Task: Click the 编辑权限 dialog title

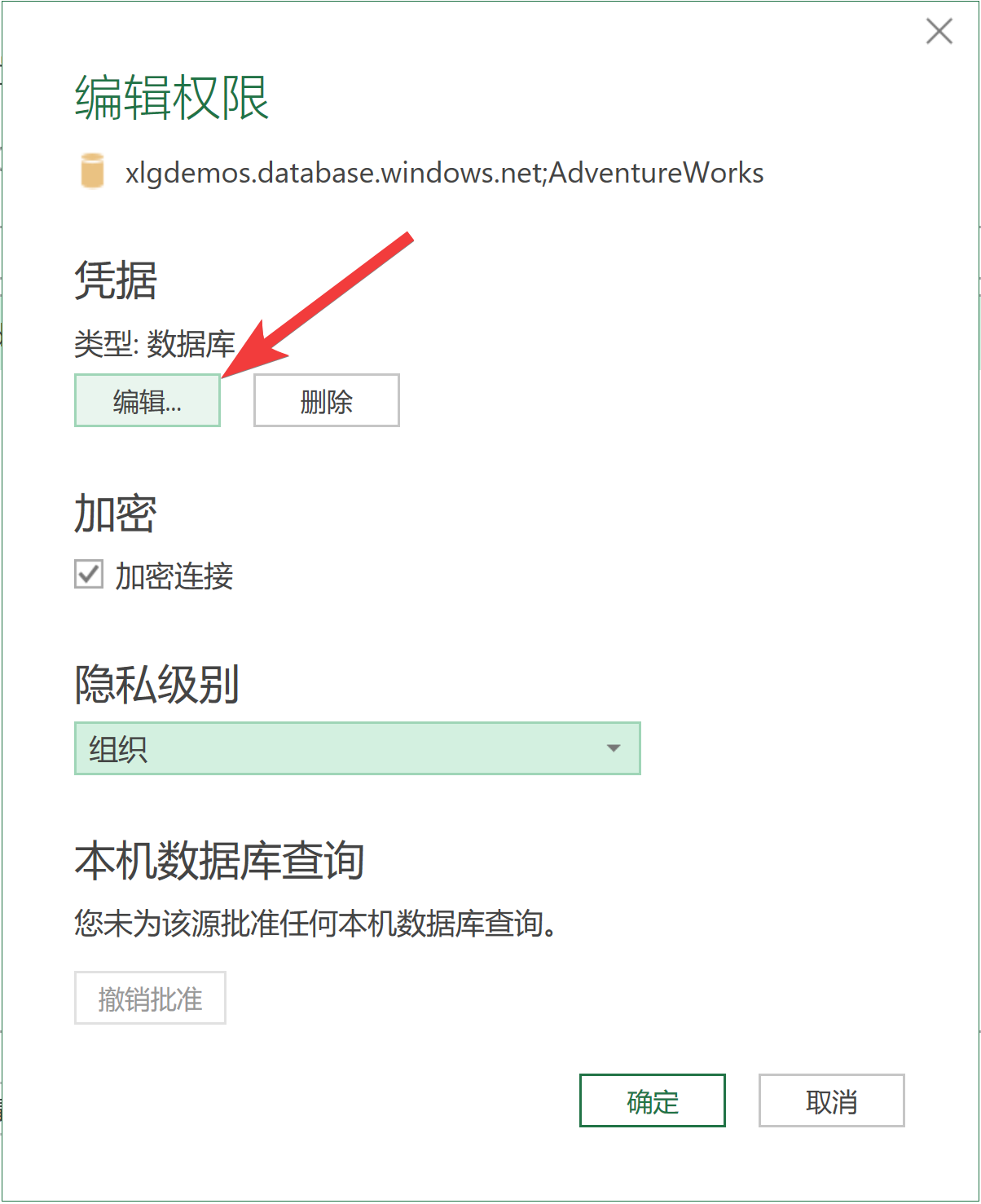Action: click(x=172, y=99)
